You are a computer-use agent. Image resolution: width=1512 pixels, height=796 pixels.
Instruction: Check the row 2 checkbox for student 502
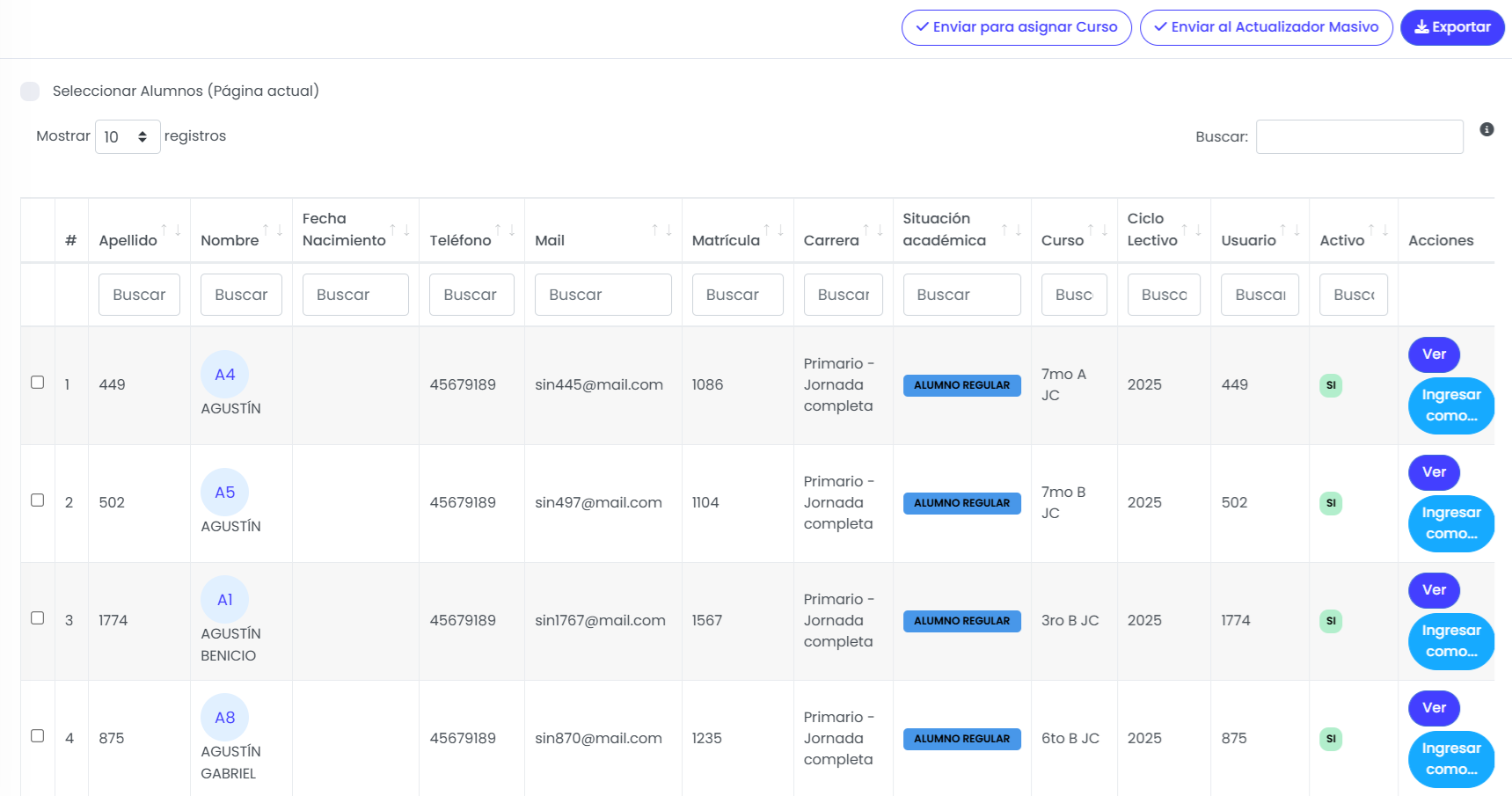pyautogui.click(x=37, y=500)
